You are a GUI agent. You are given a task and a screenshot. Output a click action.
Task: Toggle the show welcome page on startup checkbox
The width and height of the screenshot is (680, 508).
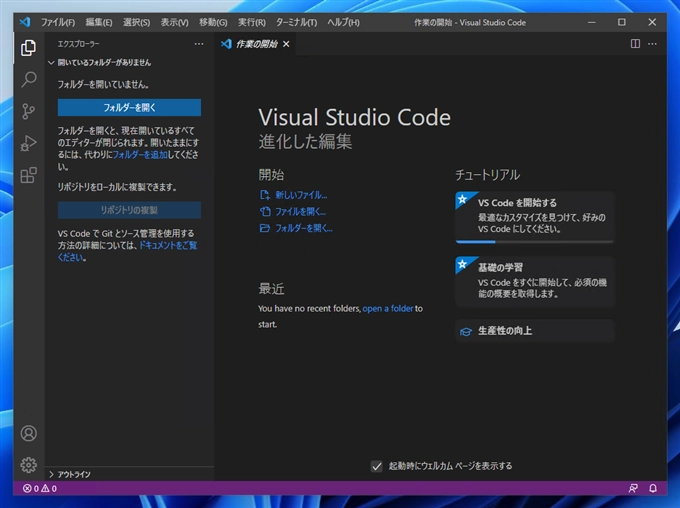tap(377, 466)
